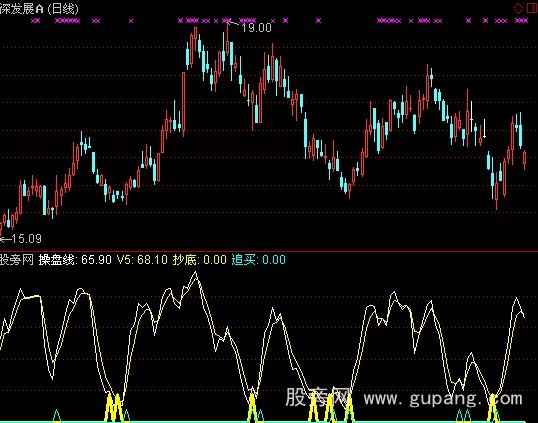Click the highest peak of the white indicator line
This screenshot has width=538, height=423.
[196, 272]
